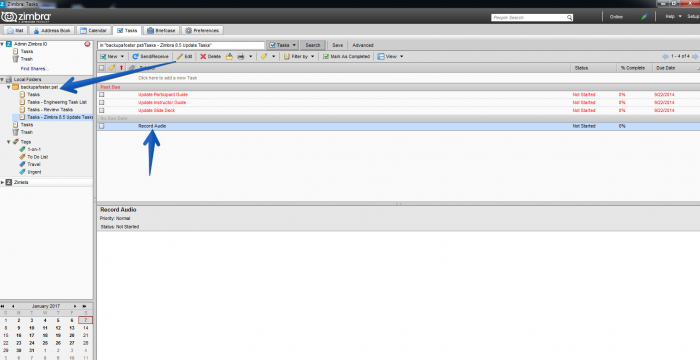
Task: Click the Mark As Completed button
Action: point(346,57)
